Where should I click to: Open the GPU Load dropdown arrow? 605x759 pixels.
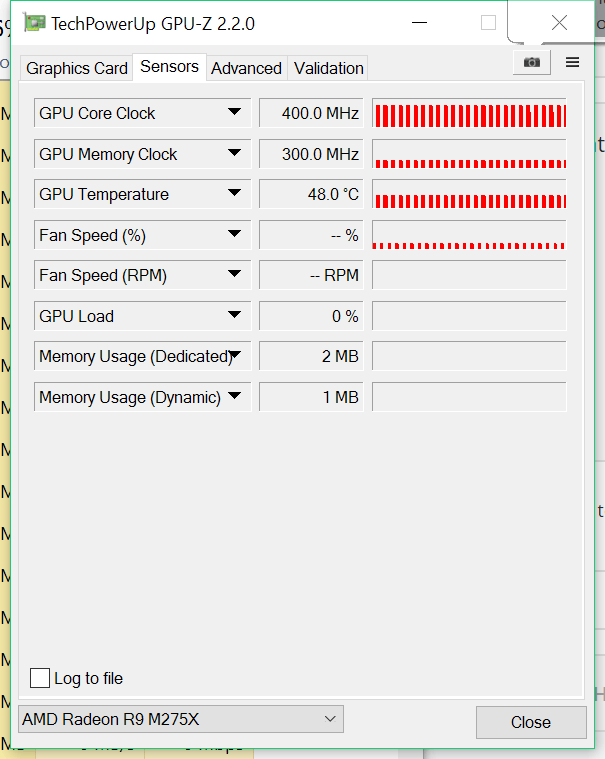(234, 315)
